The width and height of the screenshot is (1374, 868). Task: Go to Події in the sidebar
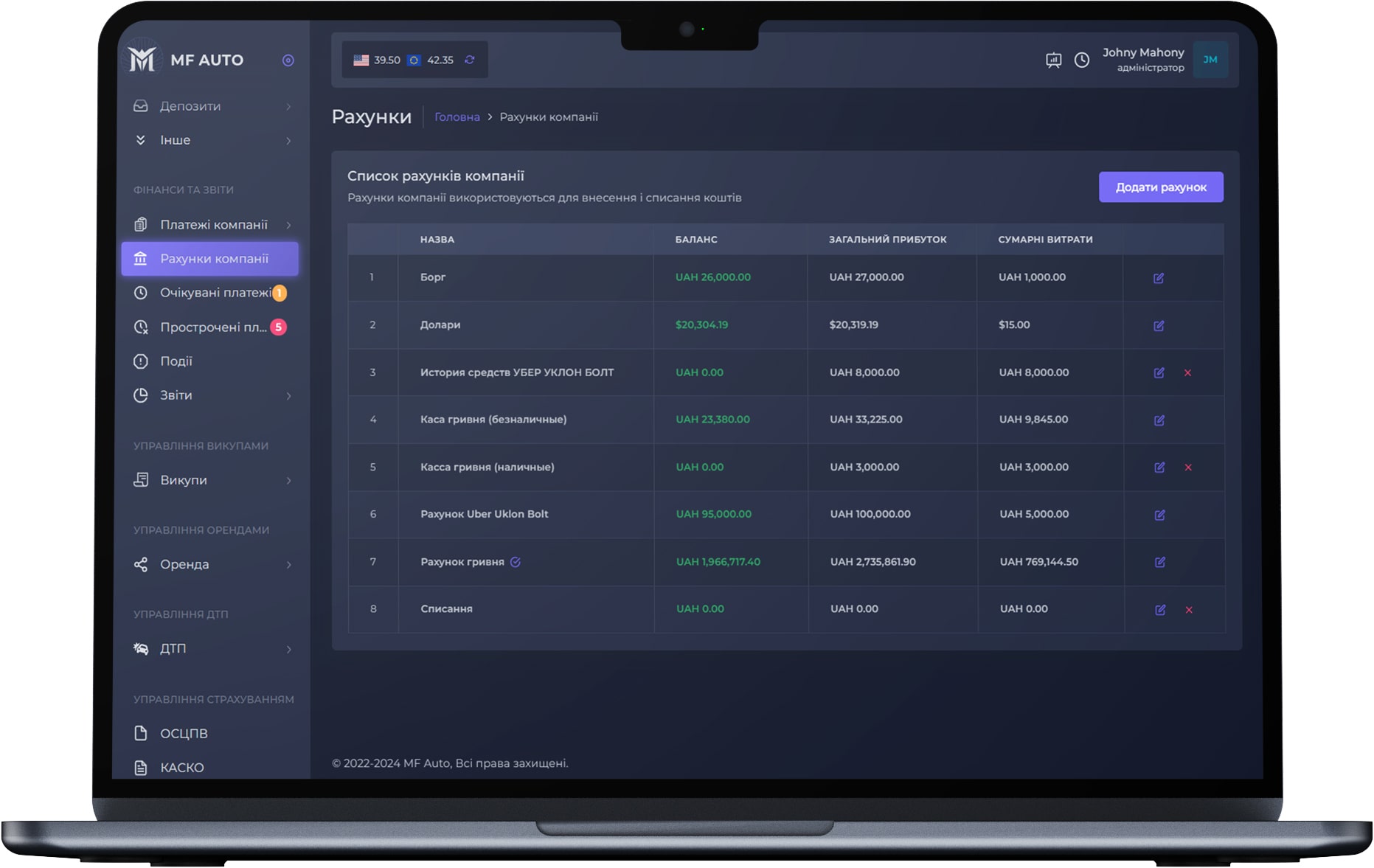point(176,361)
